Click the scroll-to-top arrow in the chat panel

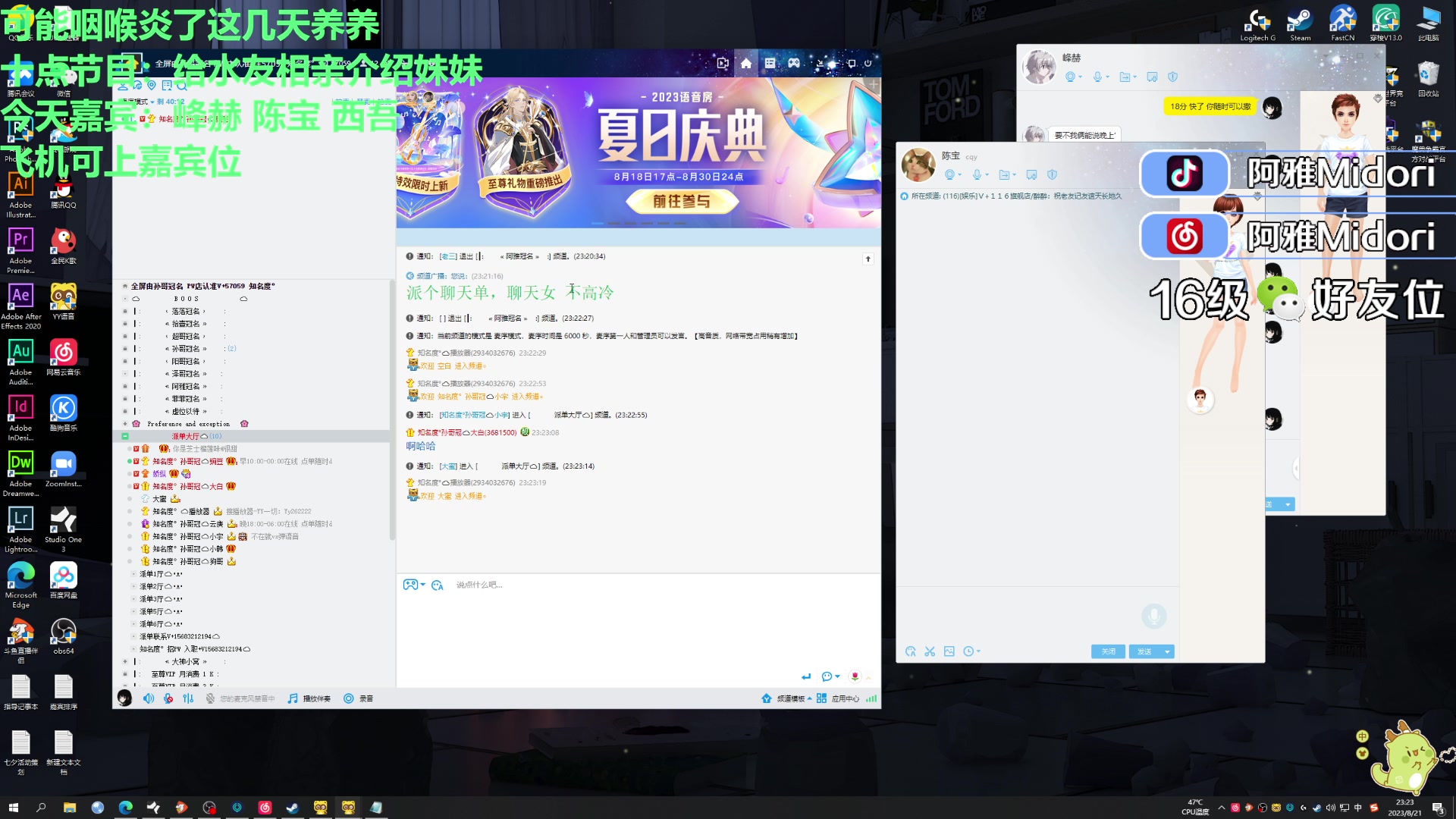868,259
